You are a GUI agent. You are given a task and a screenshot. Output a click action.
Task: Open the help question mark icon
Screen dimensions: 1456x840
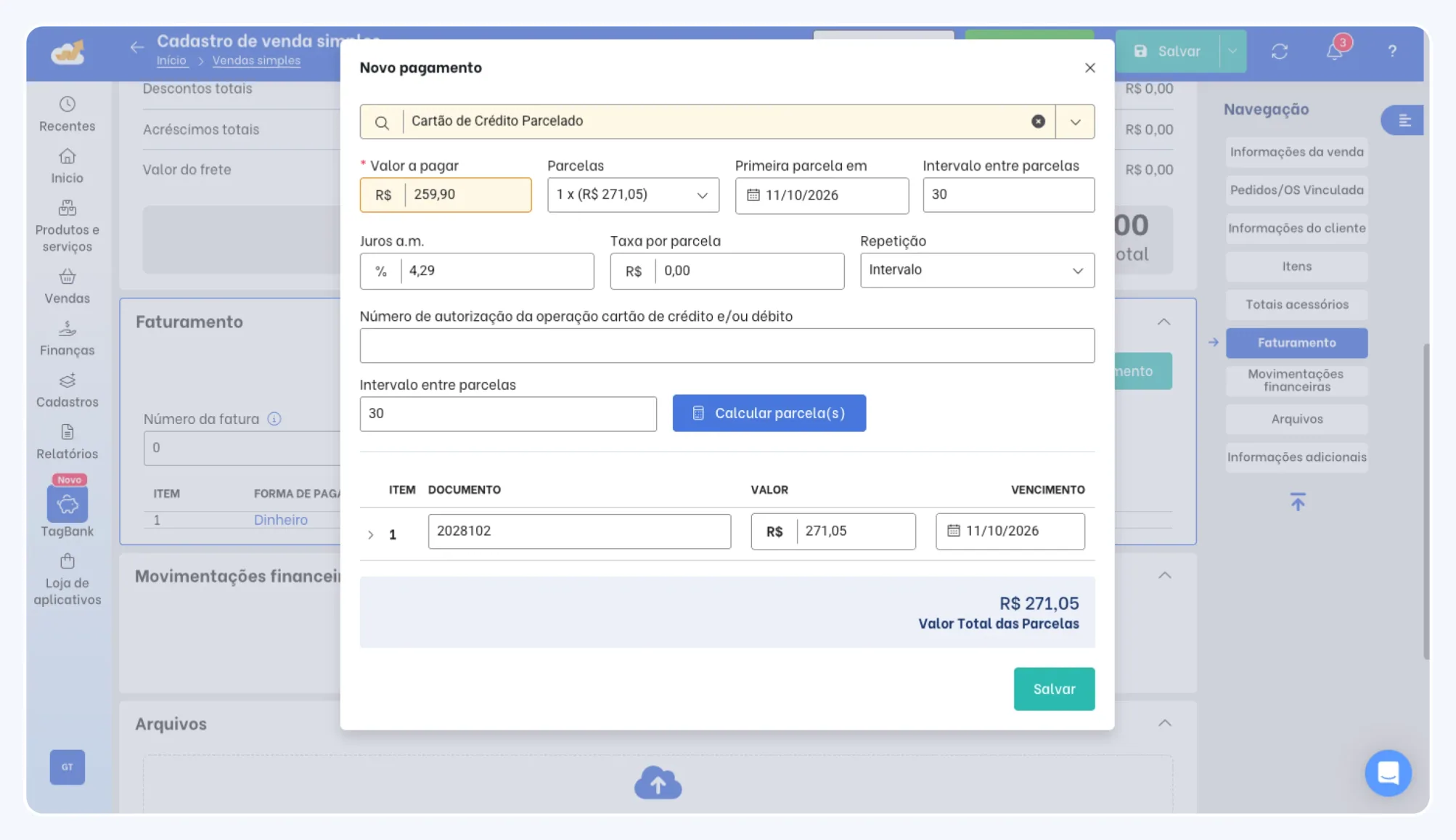pos(1391,51)
